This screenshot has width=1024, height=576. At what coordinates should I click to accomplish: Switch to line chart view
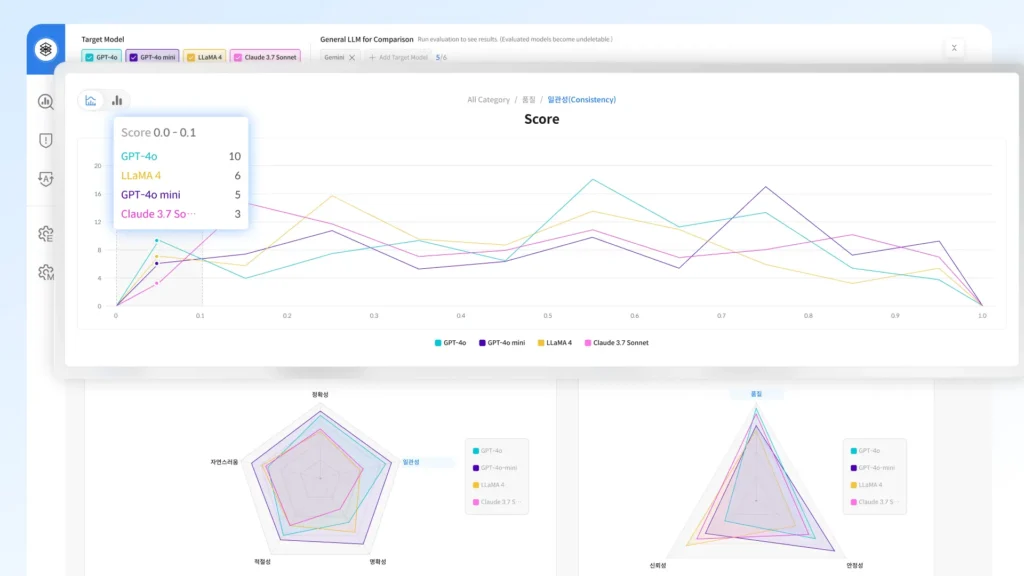tap(92, 100)
